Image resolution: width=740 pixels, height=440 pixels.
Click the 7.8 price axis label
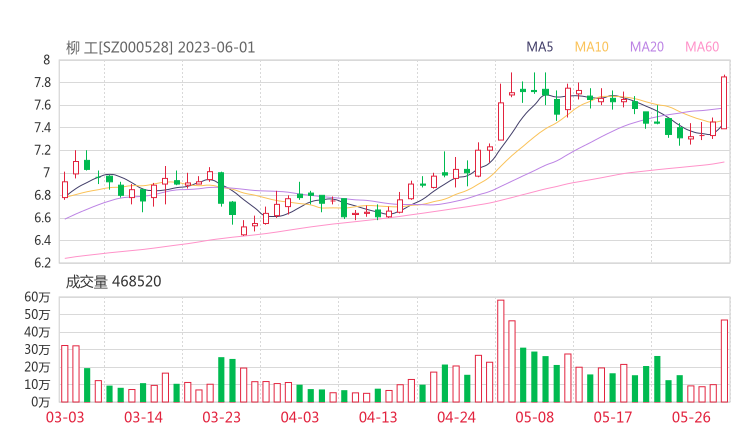pyautogui.click(x=42, y=83)
